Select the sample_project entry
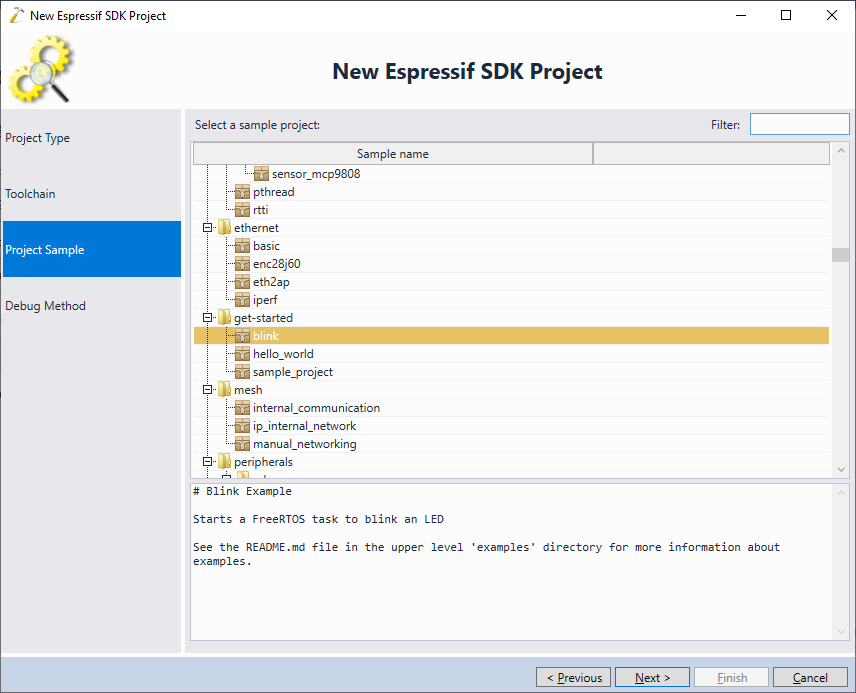856x693 pixels. pyautogui.click(x=293, y=372)
